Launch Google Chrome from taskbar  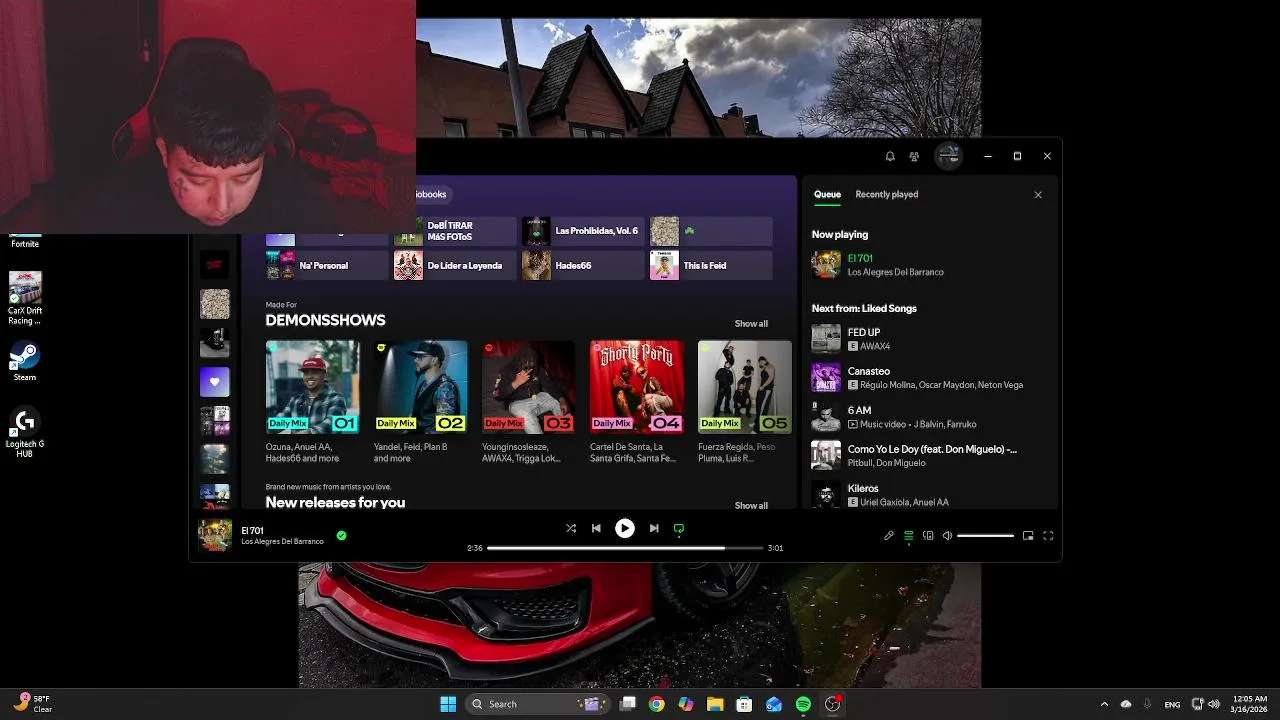(656, 704)
